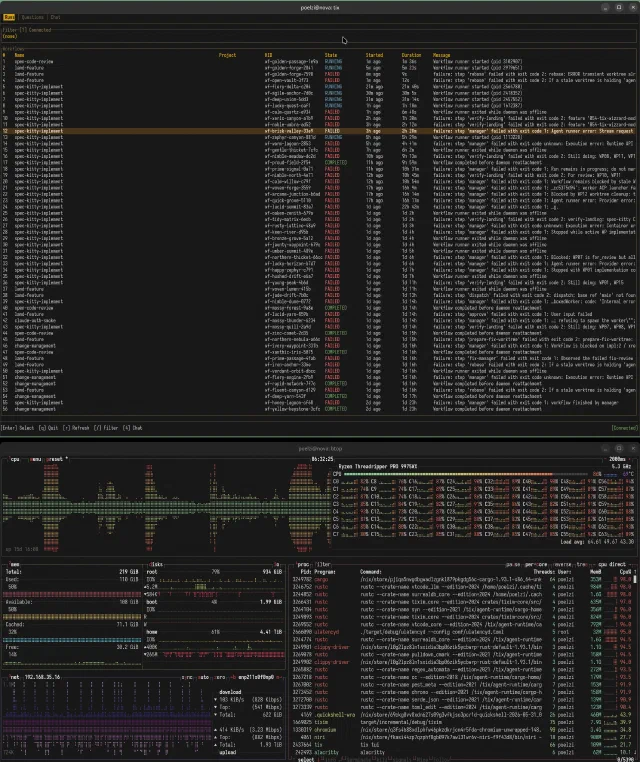Image resolution: width=640 pixels, height=762 pixels.
Task: Toggle reverse sorting in proc box
Action: tap(563, 565)
